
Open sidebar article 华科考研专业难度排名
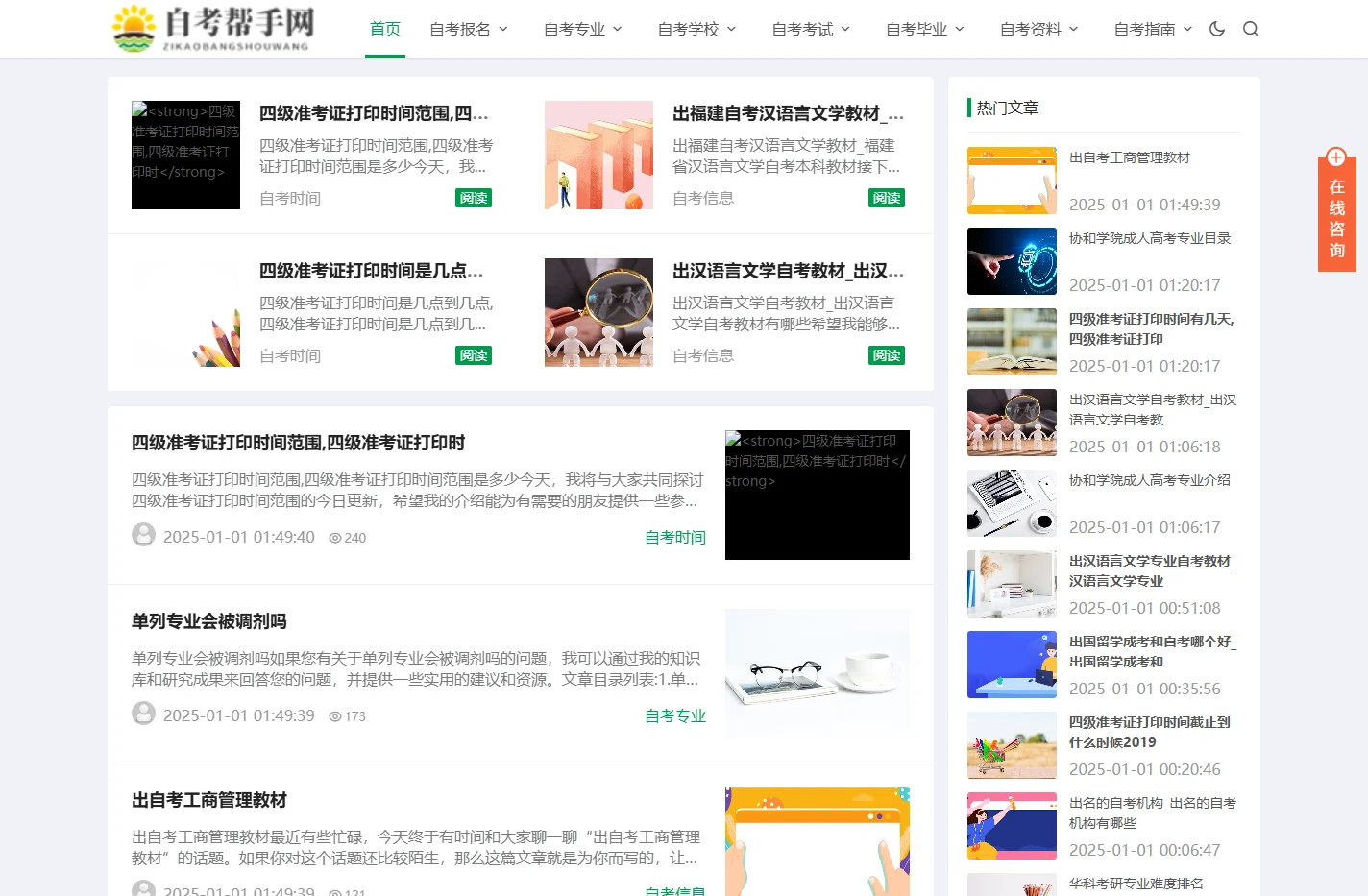pos(1136,884)
